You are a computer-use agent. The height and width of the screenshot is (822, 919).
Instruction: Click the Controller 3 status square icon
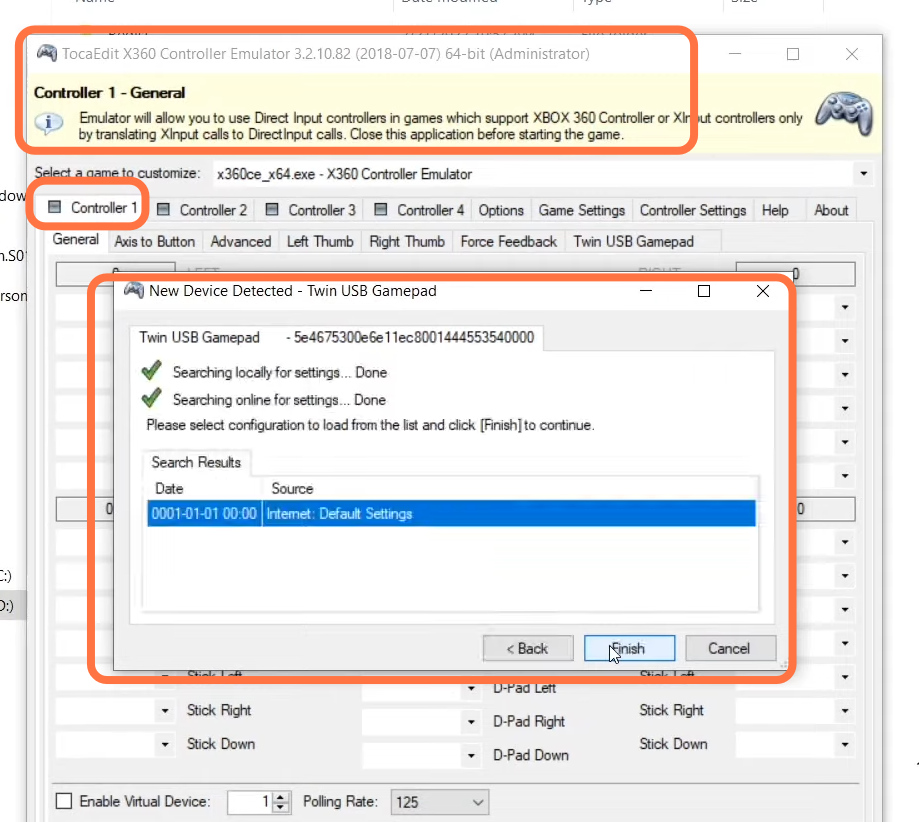[x=272, y=209]
